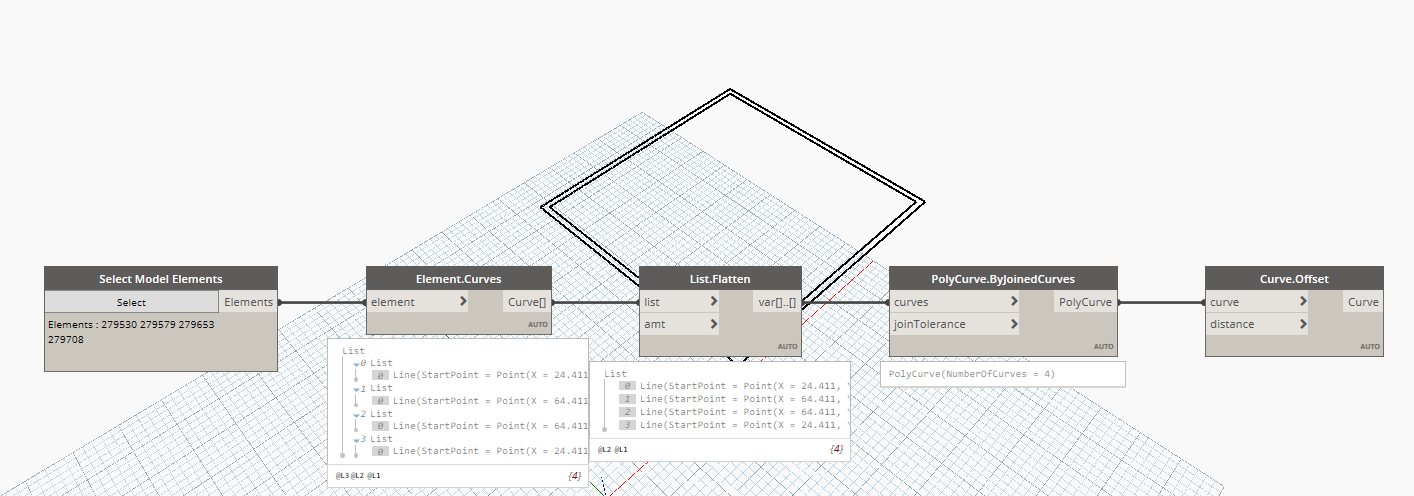Image resolution: width=1414 pixels, height=496 pixels.
Task: Select the Element.Curves node title
Action: pyautogui.click(x=459, y=279)
